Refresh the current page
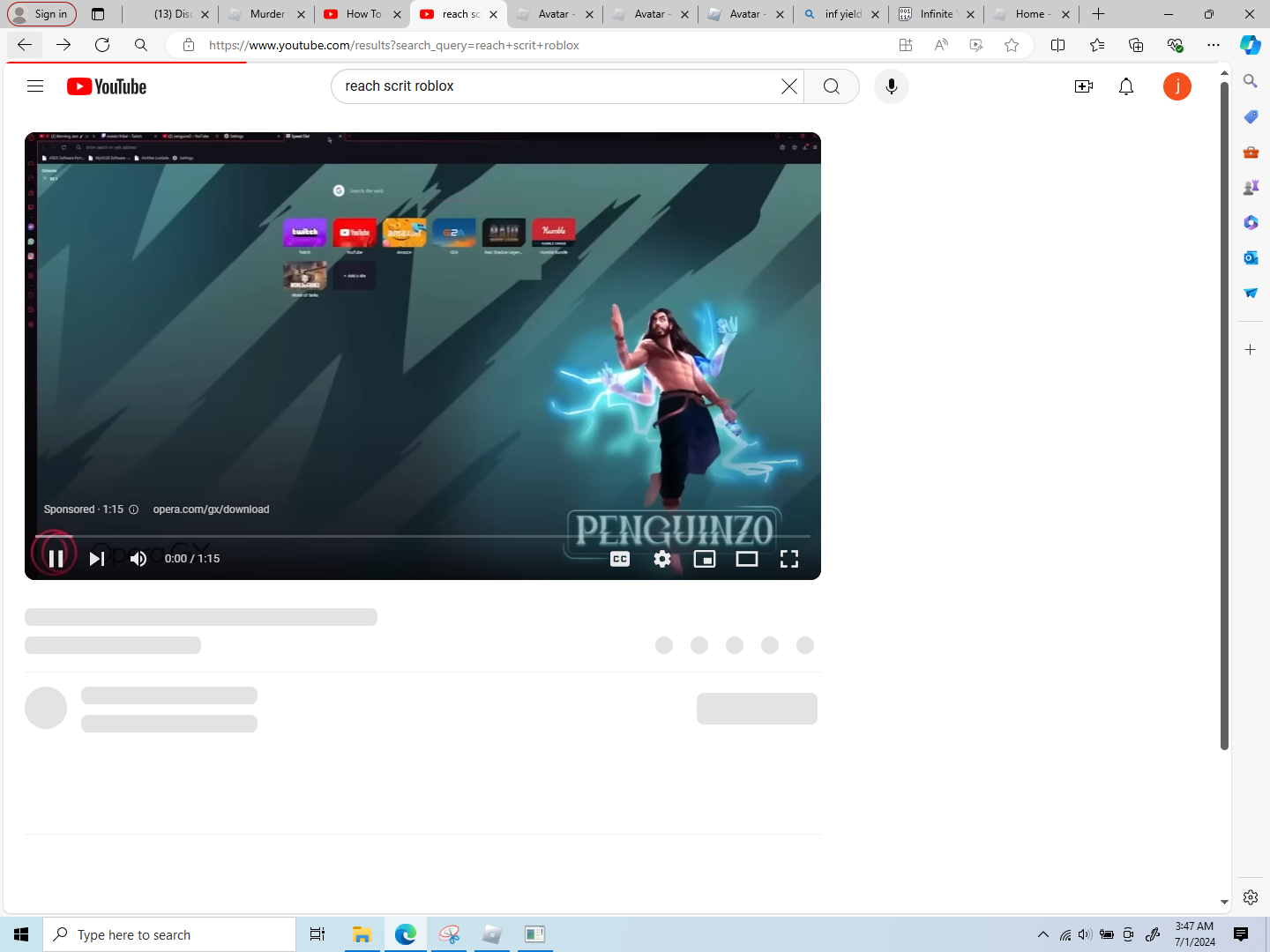This screenshot has height=952, width=1270. (102, 45)
